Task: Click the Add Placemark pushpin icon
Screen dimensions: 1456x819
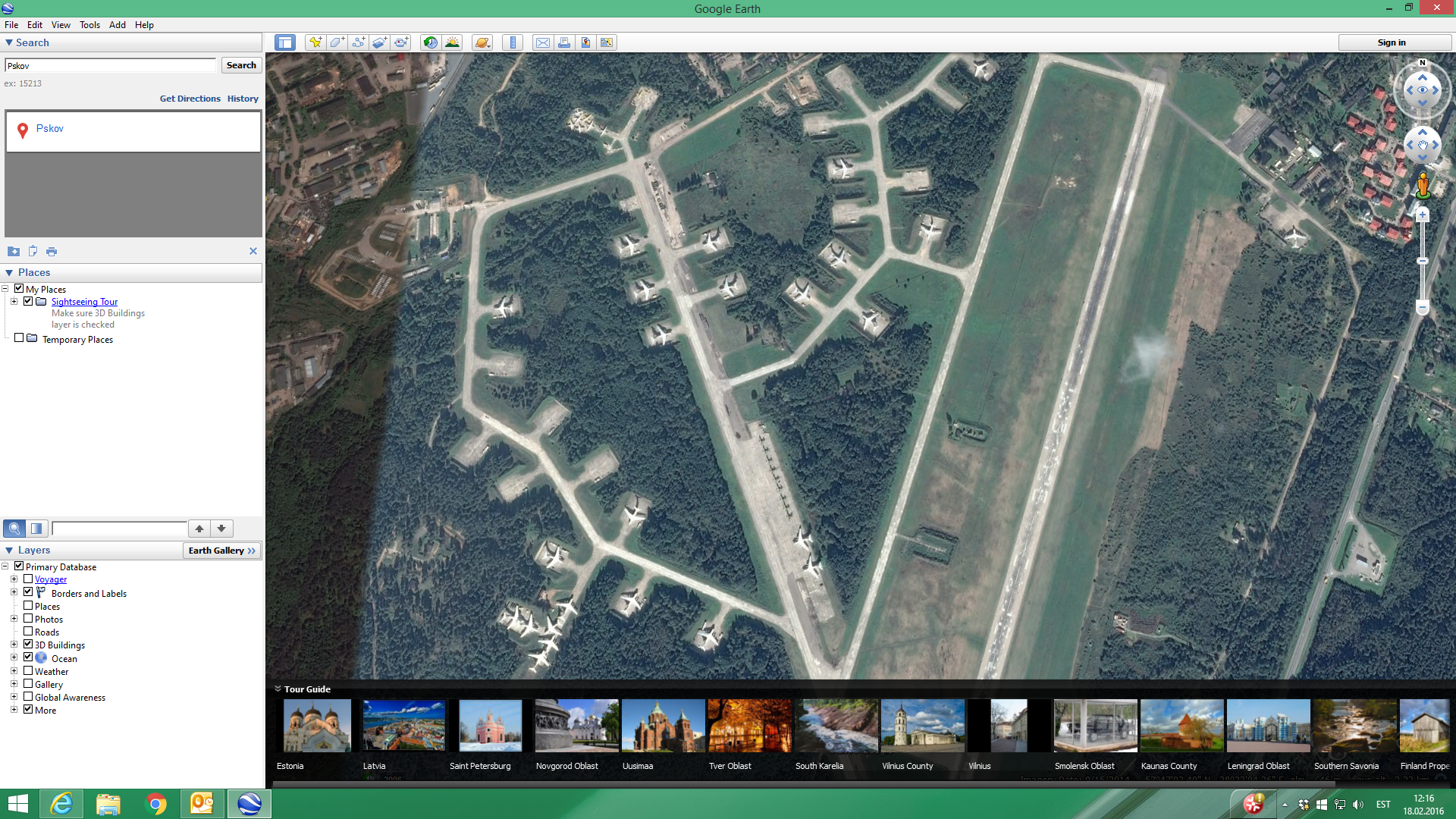Action: [x=315, y=42]
